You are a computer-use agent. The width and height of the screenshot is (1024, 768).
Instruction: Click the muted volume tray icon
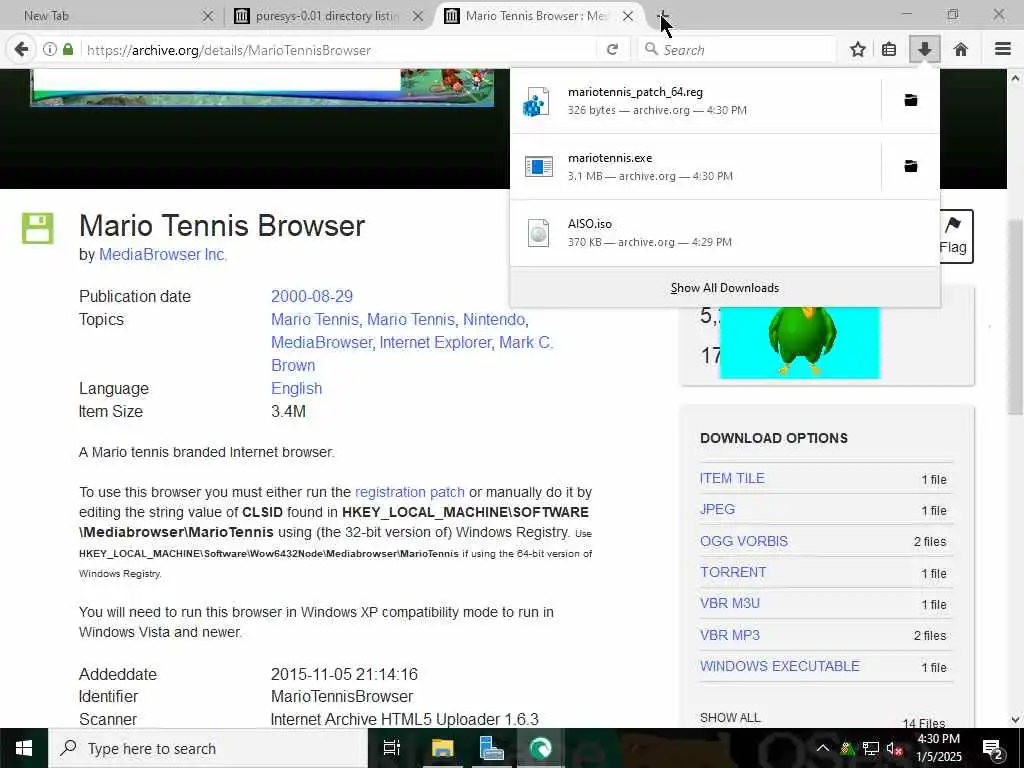[894, 748]
